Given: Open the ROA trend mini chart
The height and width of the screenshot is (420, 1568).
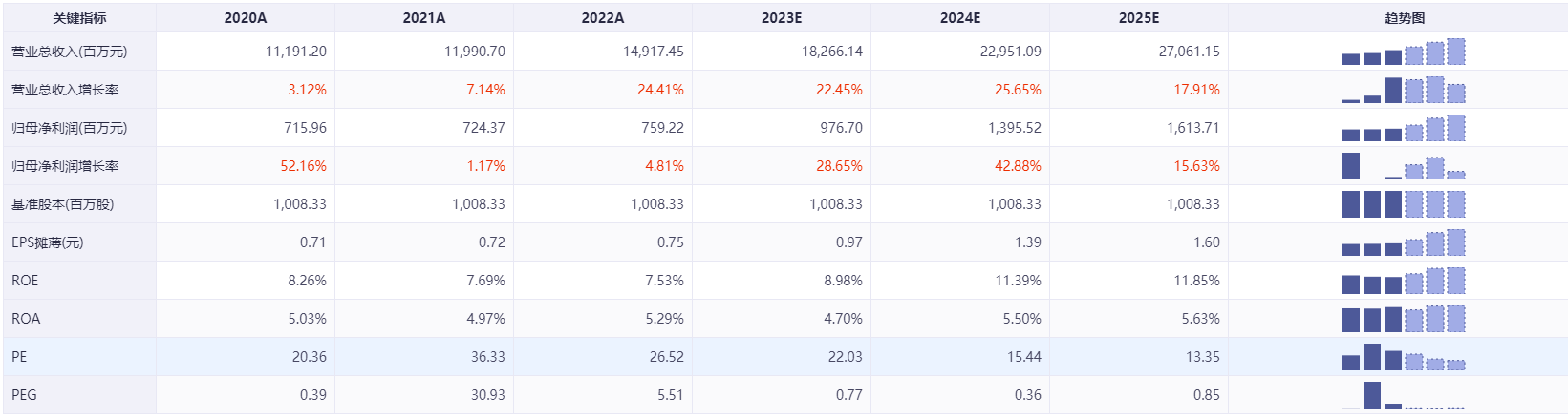Looking at the screenshot, I should (1403, 319).
